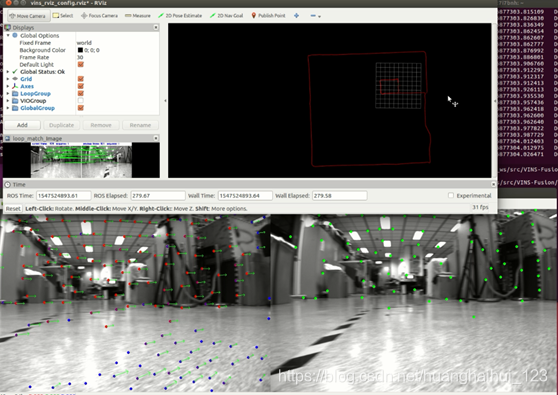Viewport: 558px width, 395px height.
Task: Disable the GlobalGroup checkbox
Action: pos(81,108)
